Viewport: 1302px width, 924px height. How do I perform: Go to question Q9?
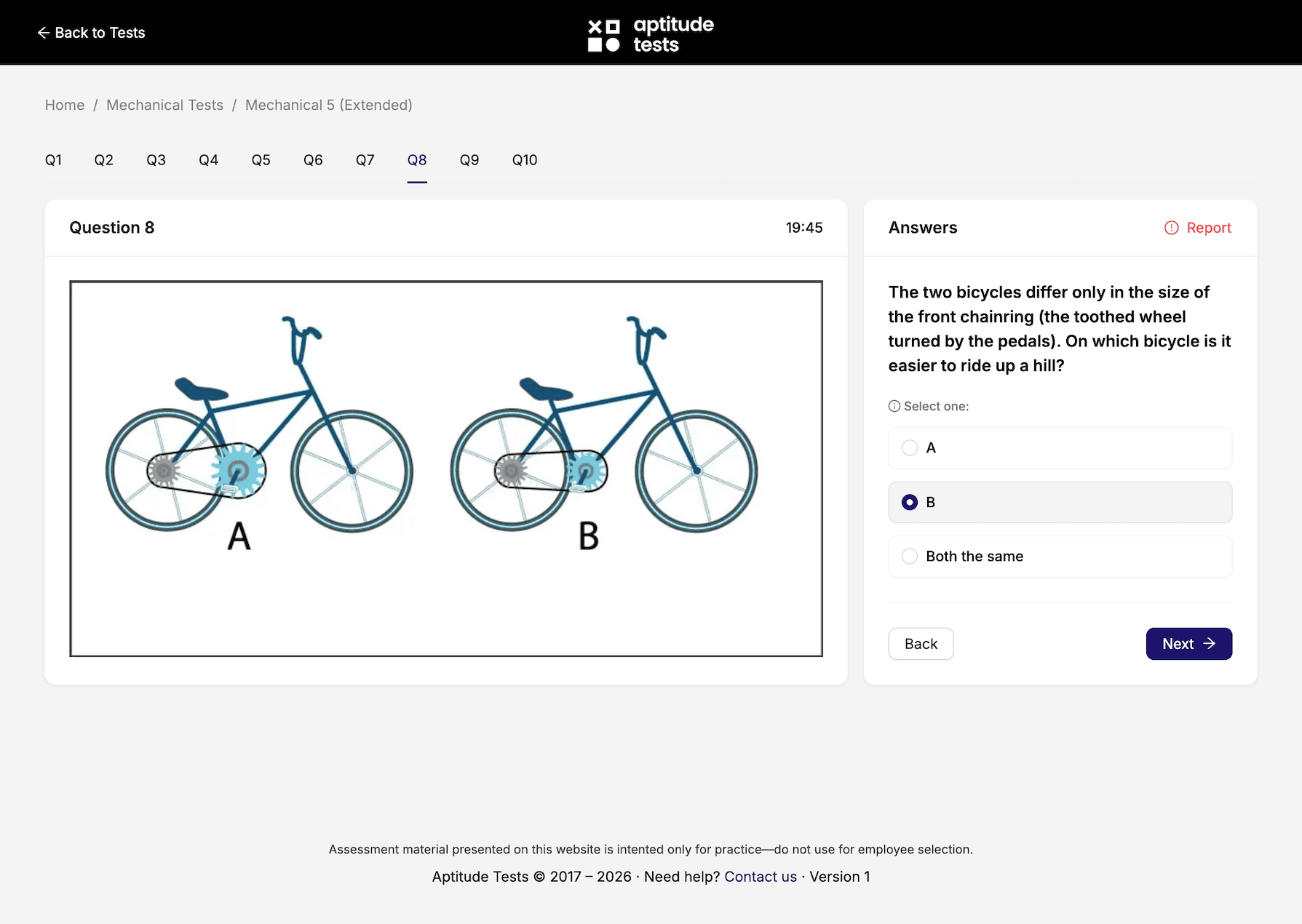469,160
